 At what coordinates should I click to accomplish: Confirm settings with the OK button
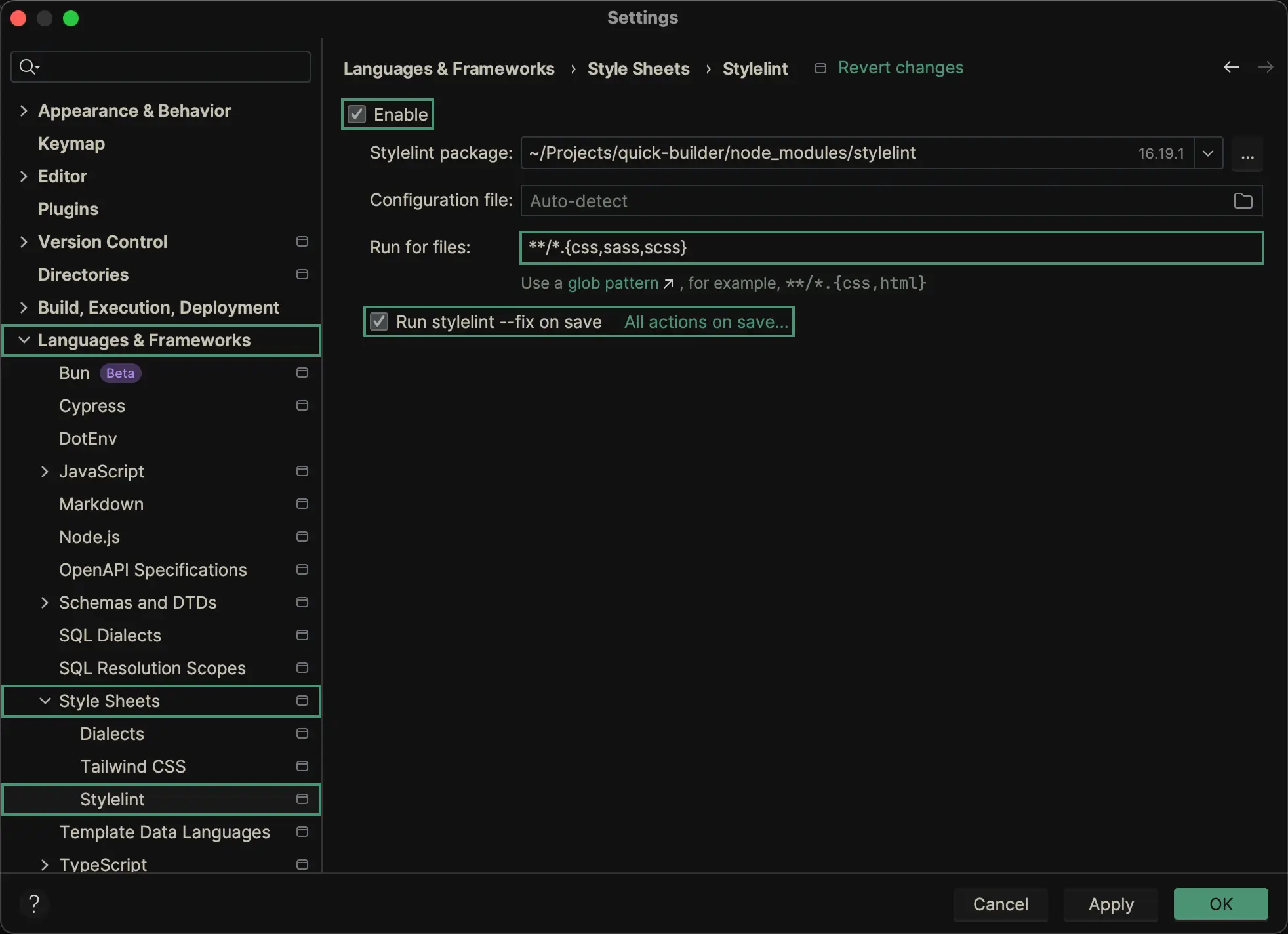pos(1221,904)
